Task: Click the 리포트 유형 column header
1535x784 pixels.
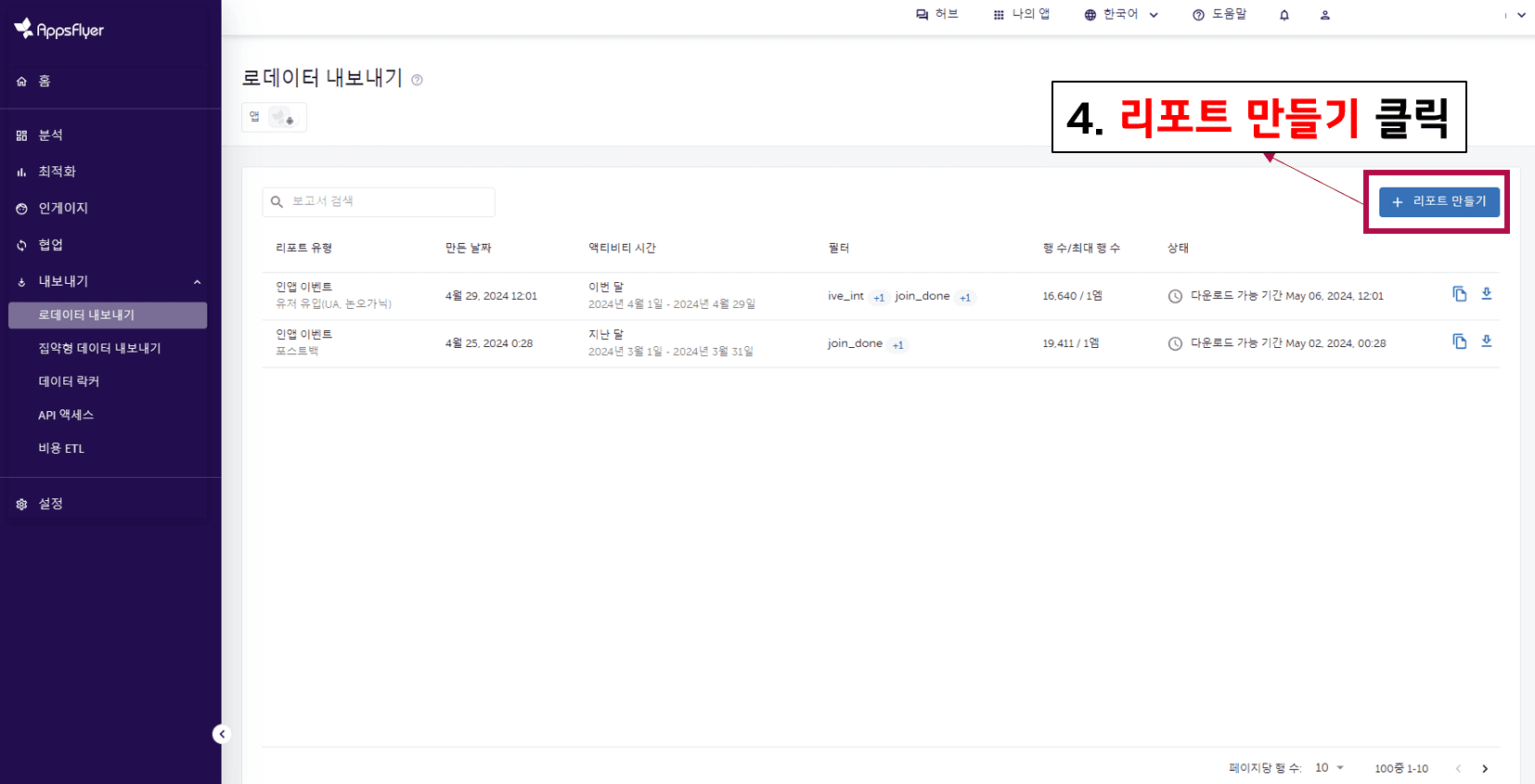Action: point(304,248)
